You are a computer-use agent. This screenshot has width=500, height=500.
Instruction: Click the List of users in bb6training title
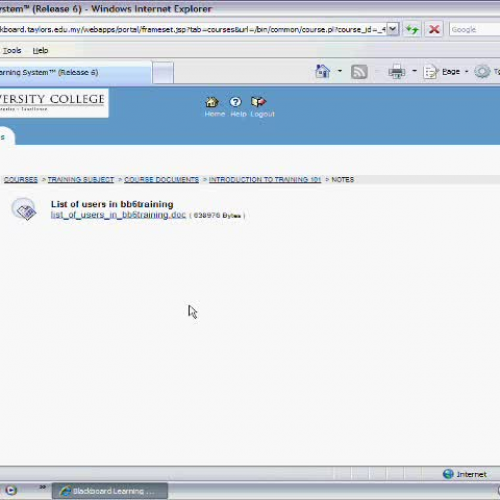click(x=112, y=204)
